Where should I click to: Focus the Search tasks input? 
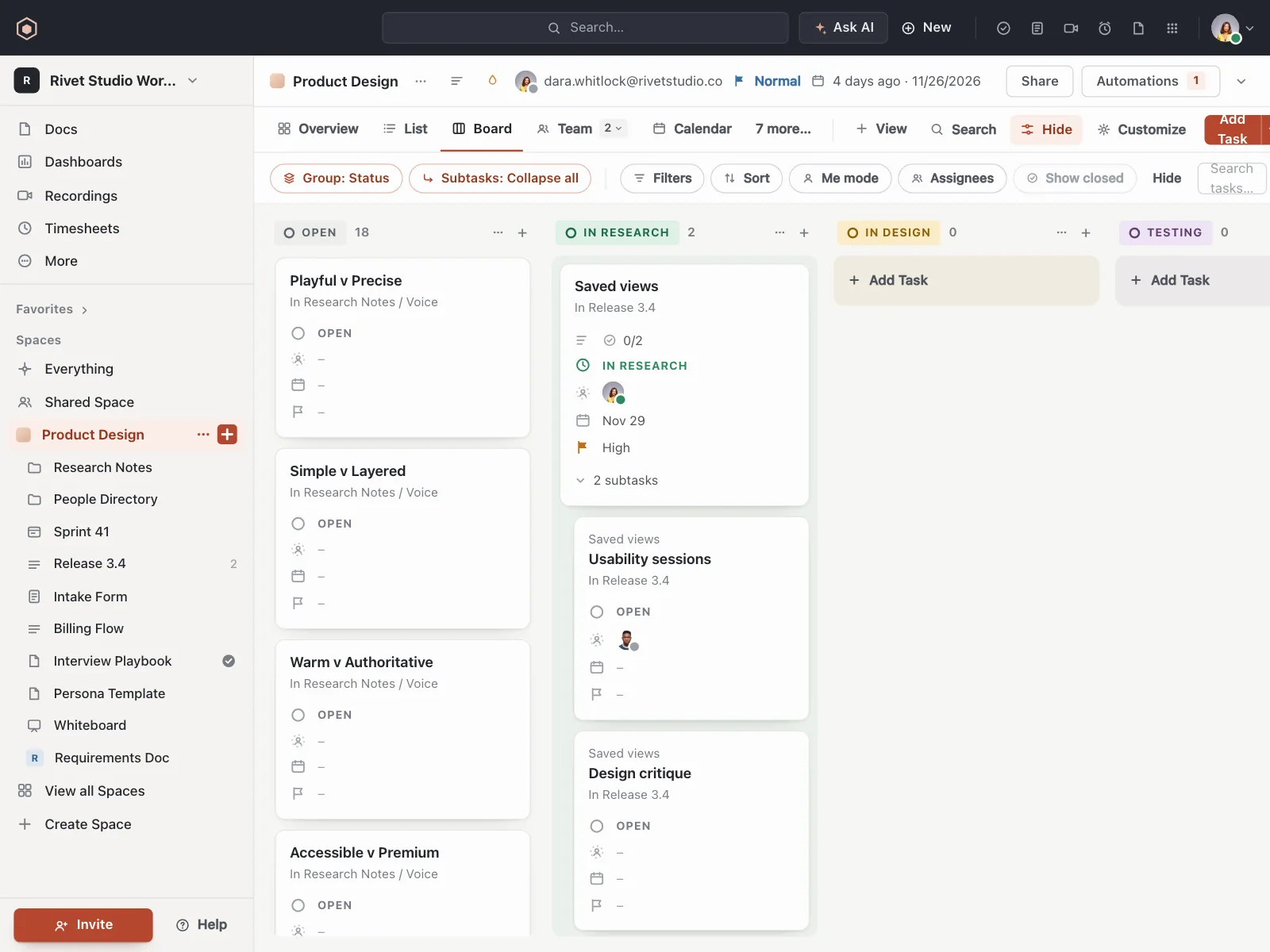point(1232,178)
